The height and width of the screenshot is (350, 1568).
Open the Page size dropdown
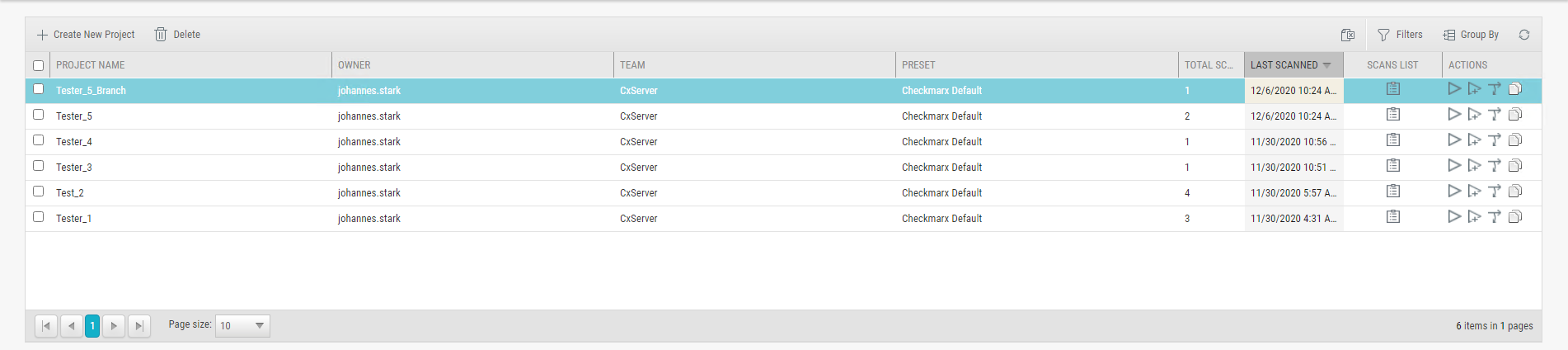click(242, 326)
